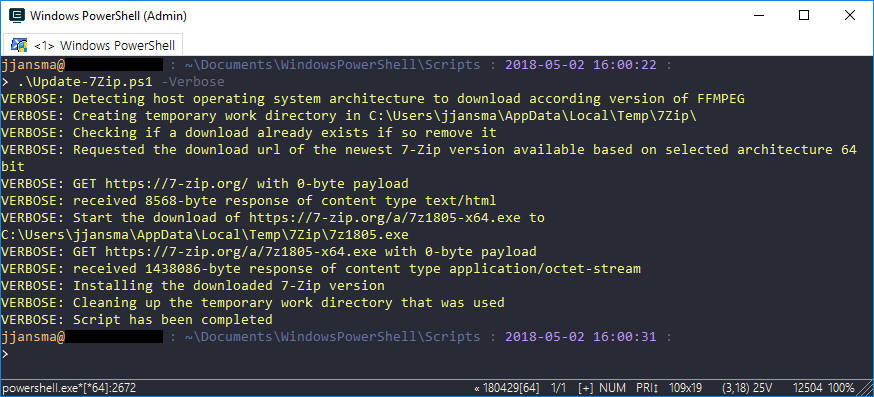Click the empty prompt line at bottom
This screenshot has height=397, width=874.
point(437,354)
